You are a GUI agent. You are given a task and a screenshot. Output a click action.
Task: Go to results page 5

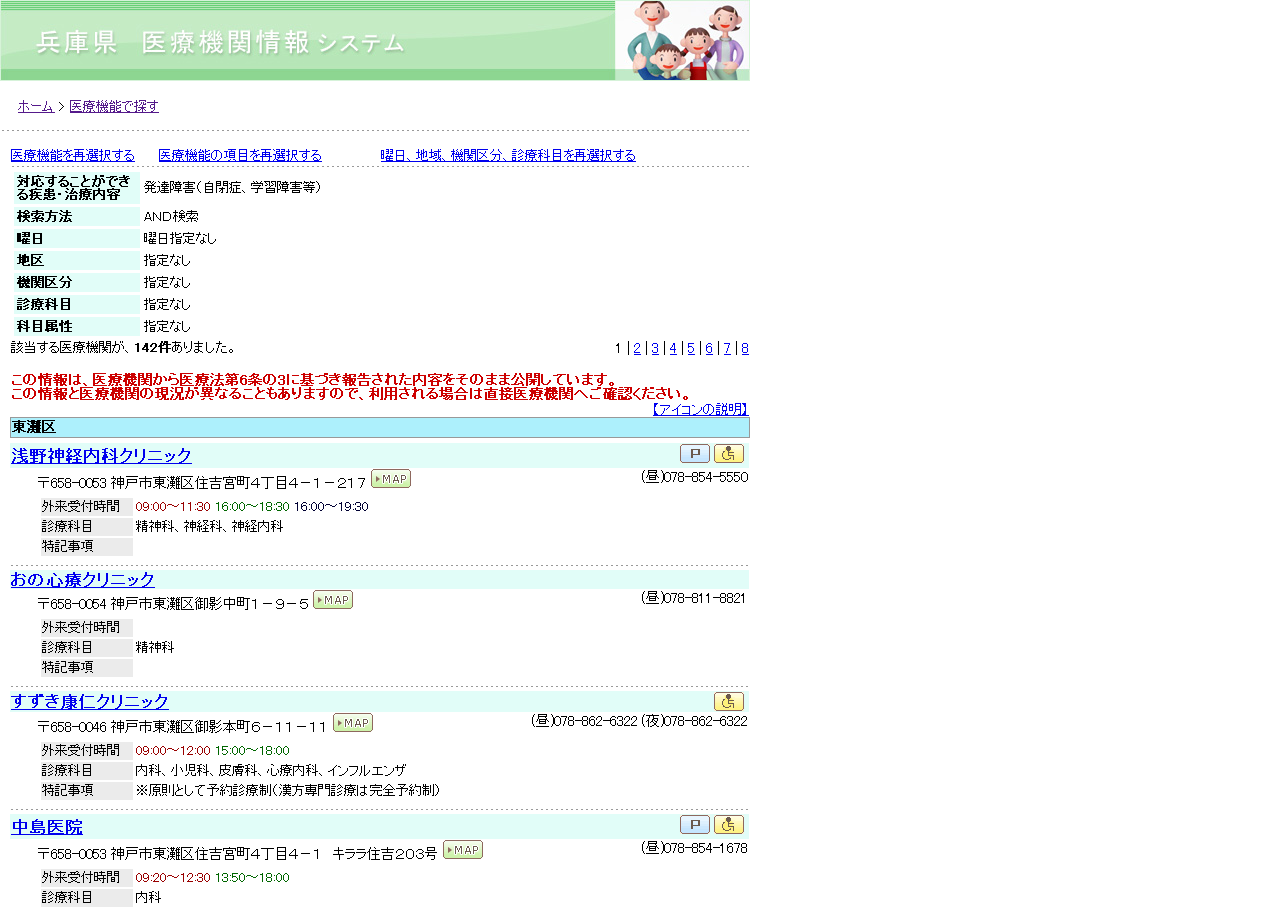691,348
